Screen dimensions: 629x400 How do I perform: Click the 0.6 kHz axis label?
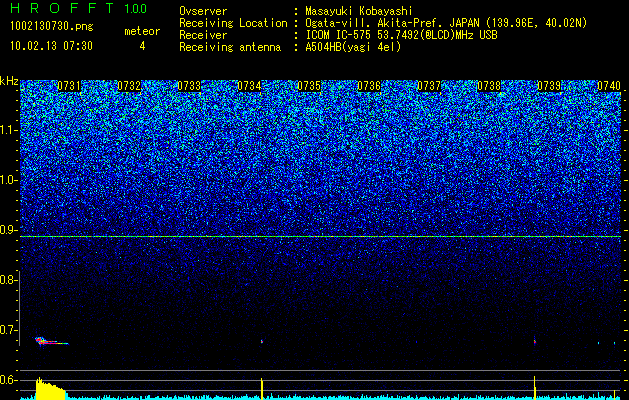8,380
